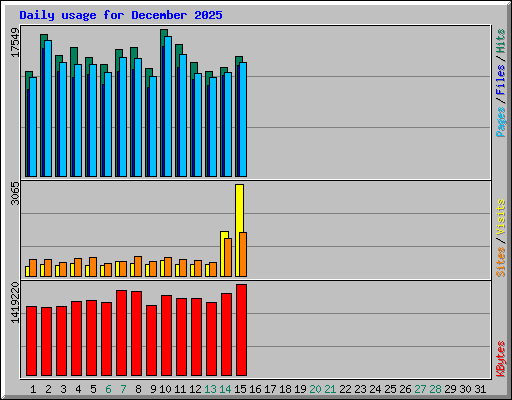Click green weekend day 6 label
Viewport: 512px width, 400px height.
click(x=108, y=389)
